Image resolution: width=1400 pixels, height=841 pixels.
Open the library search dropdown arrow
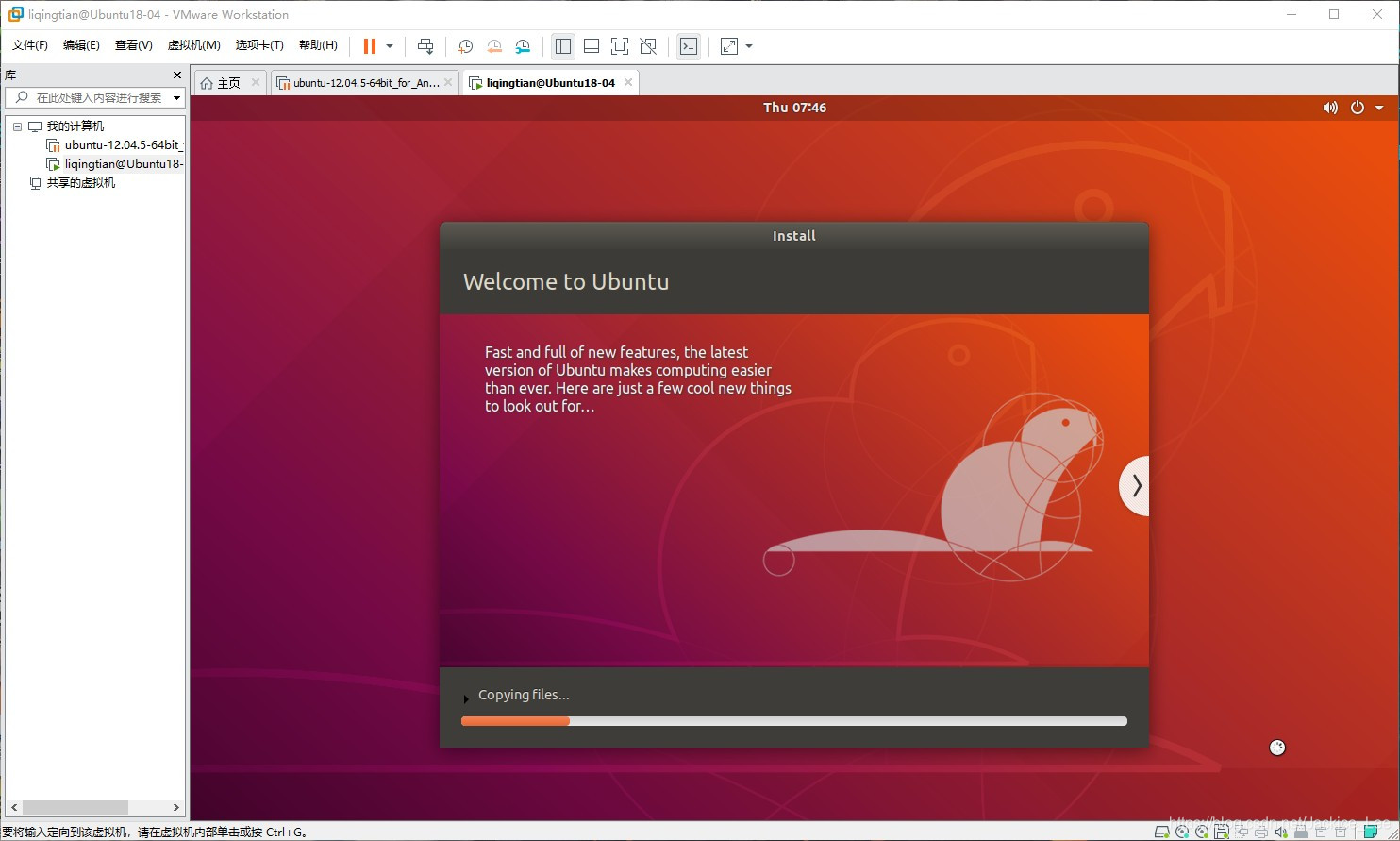pos(176,98)
